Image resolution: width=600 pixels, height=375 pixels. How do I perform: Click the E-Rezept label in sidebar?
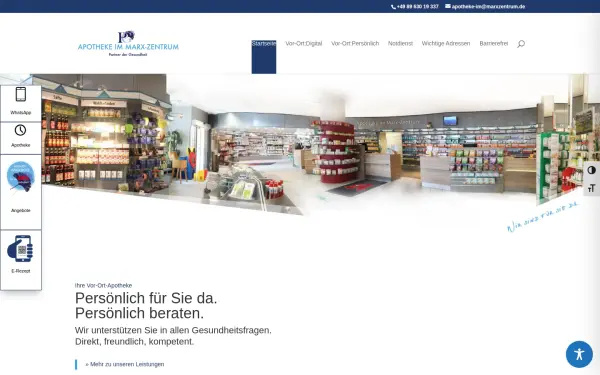click(x=21, y=271)
